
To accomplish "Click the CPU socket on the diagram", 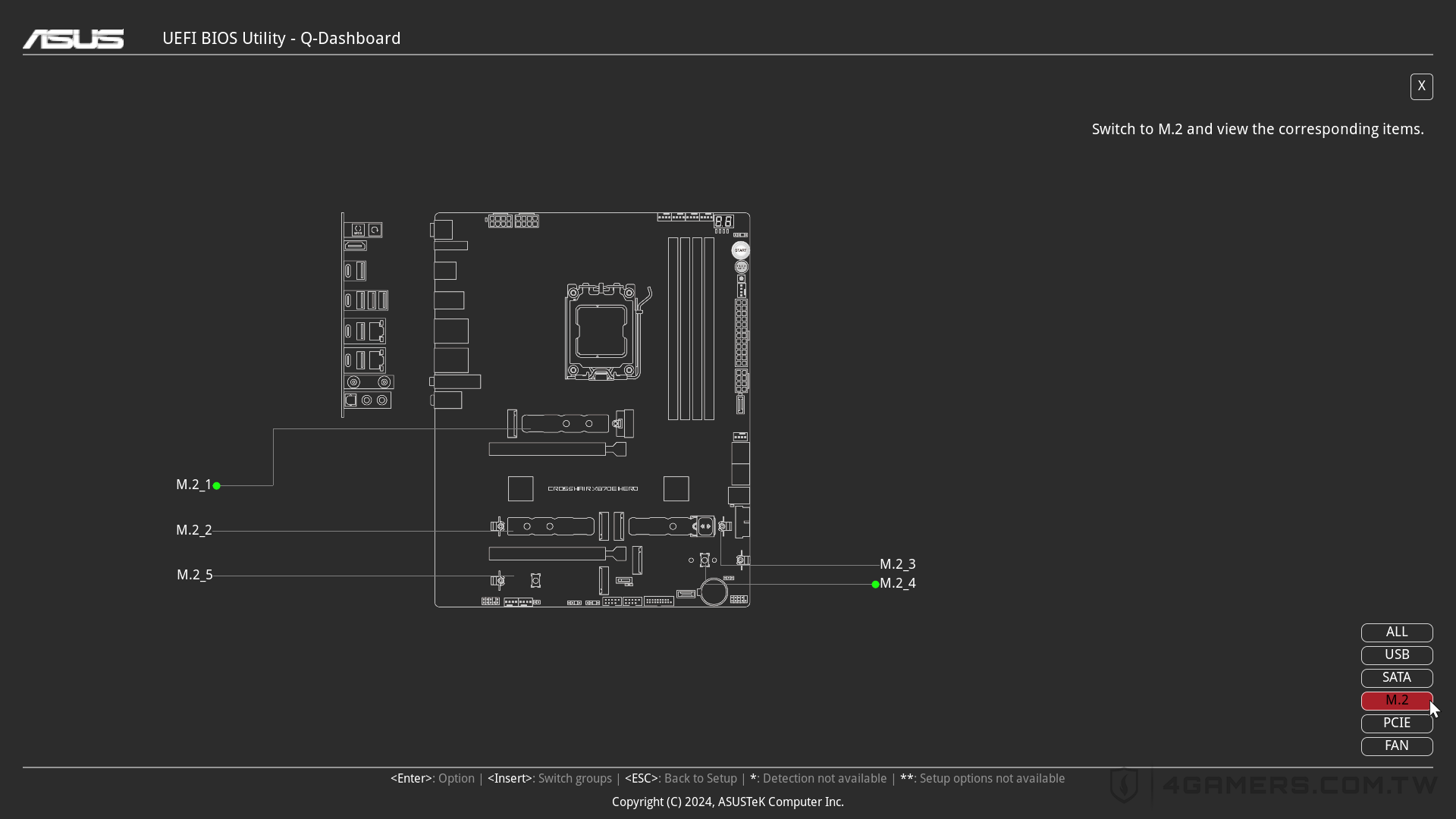I will coord(603,331).
